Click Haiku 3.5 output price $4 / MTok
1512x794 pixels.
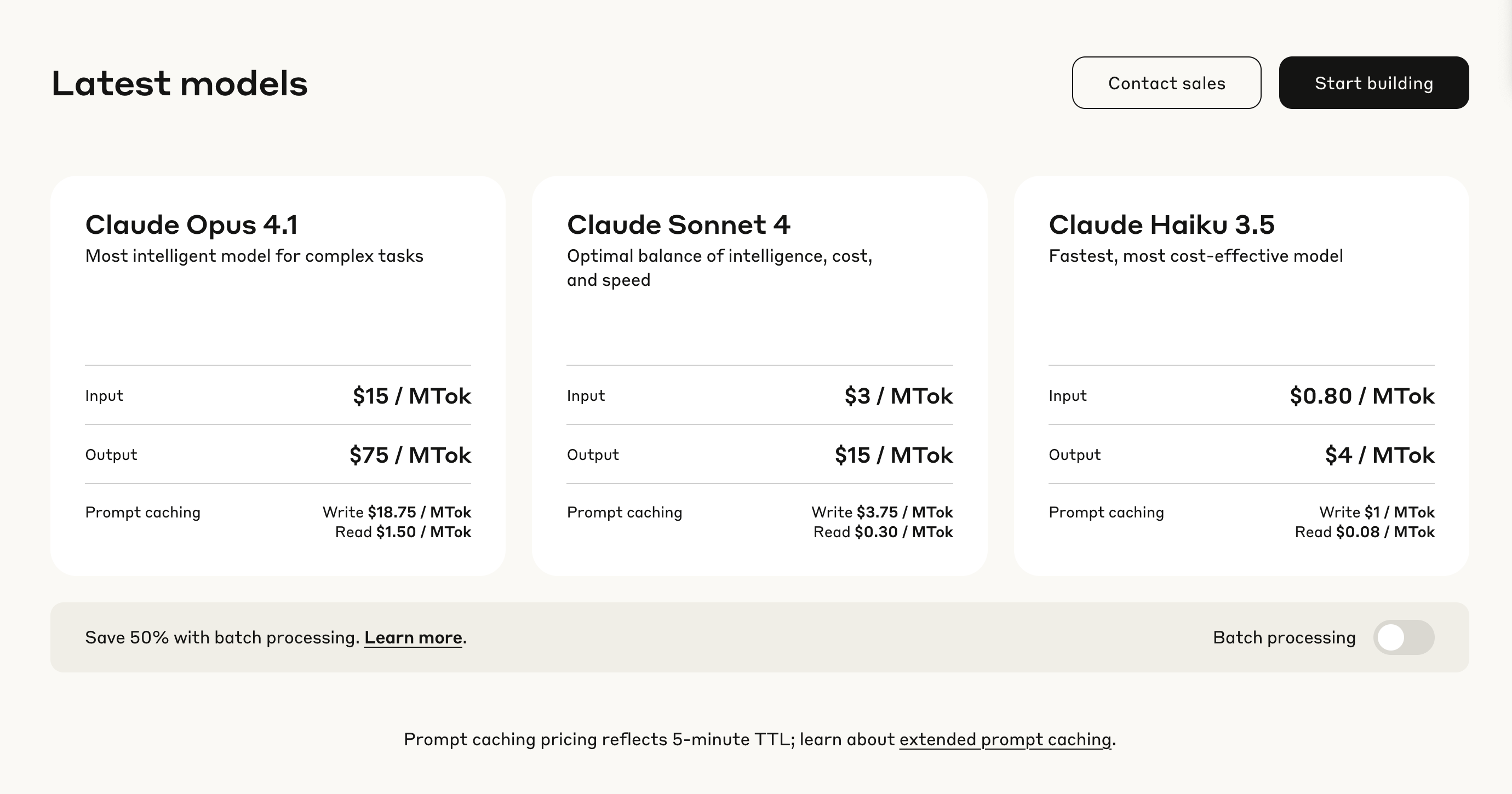coord(1380,456)
